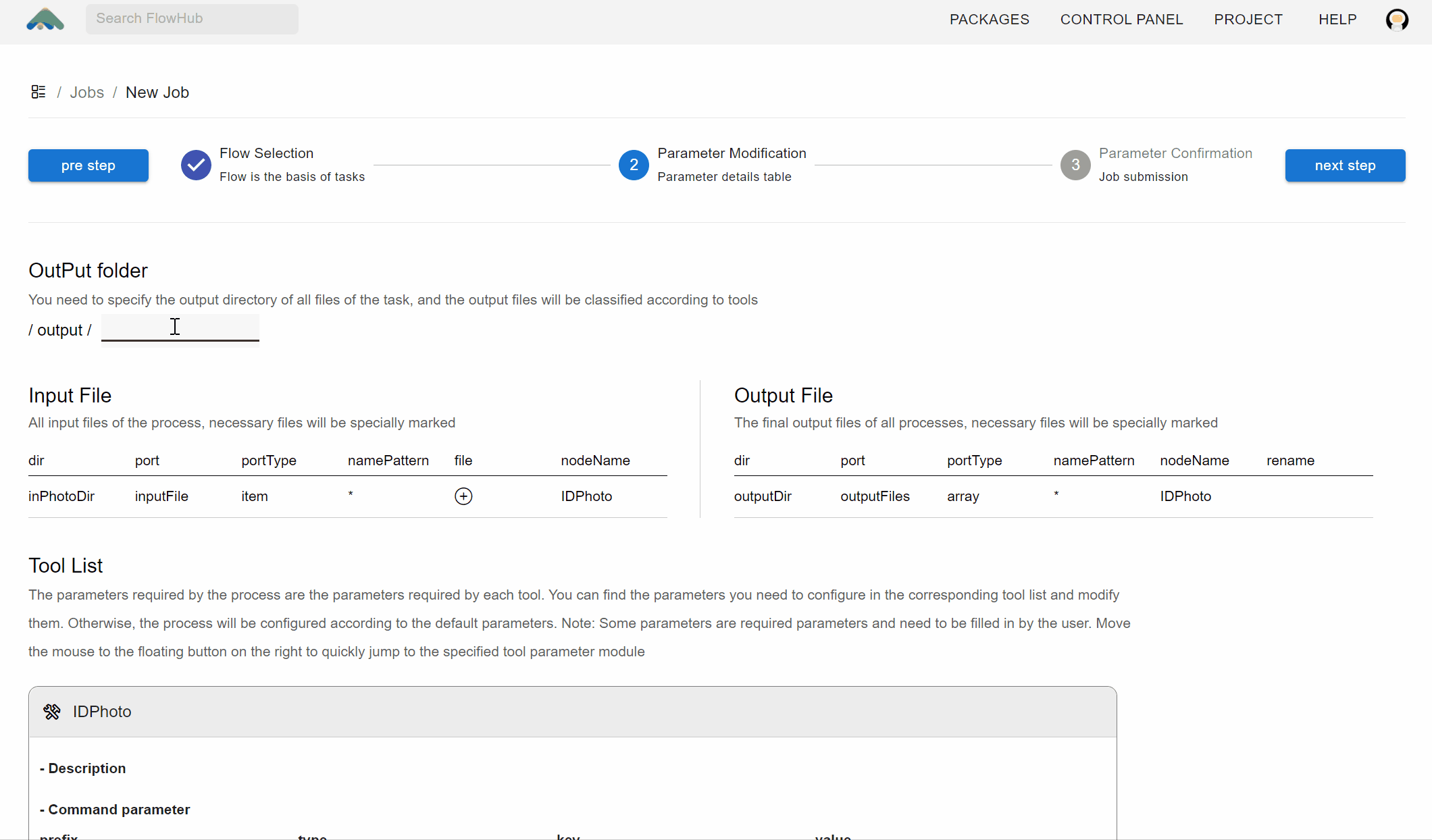
Task: Click the outputFiles port cell
Action: click(x=875, y=496)
